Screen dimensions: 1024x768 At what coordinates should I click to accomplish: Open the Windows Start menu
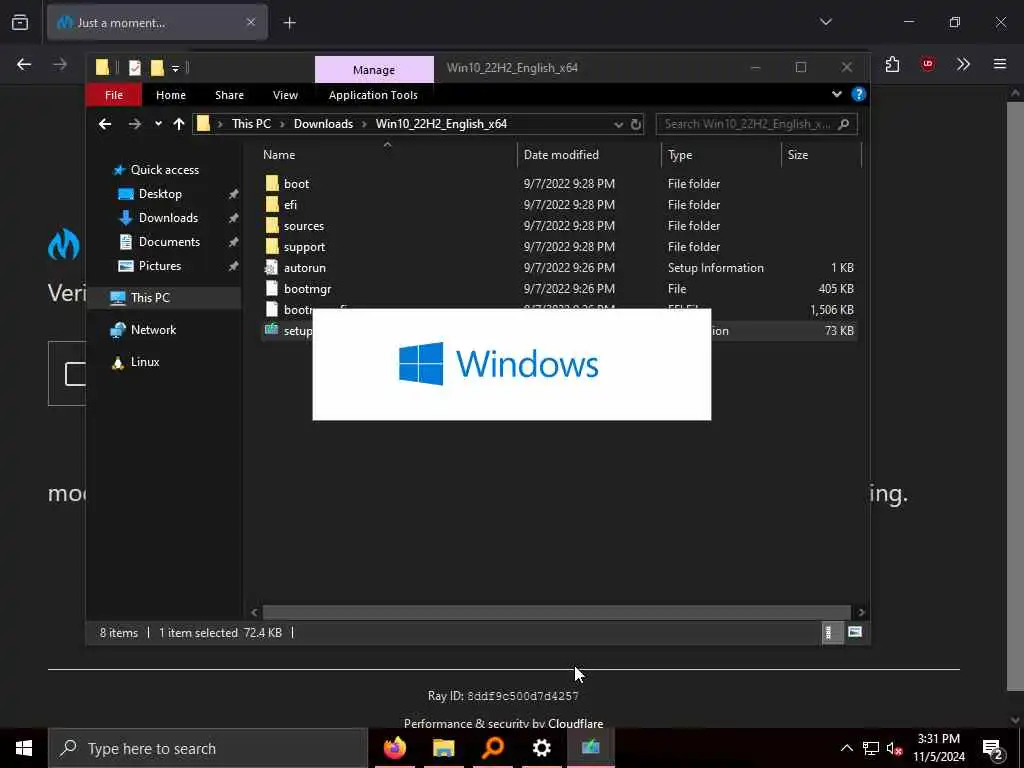click(24, 748)
